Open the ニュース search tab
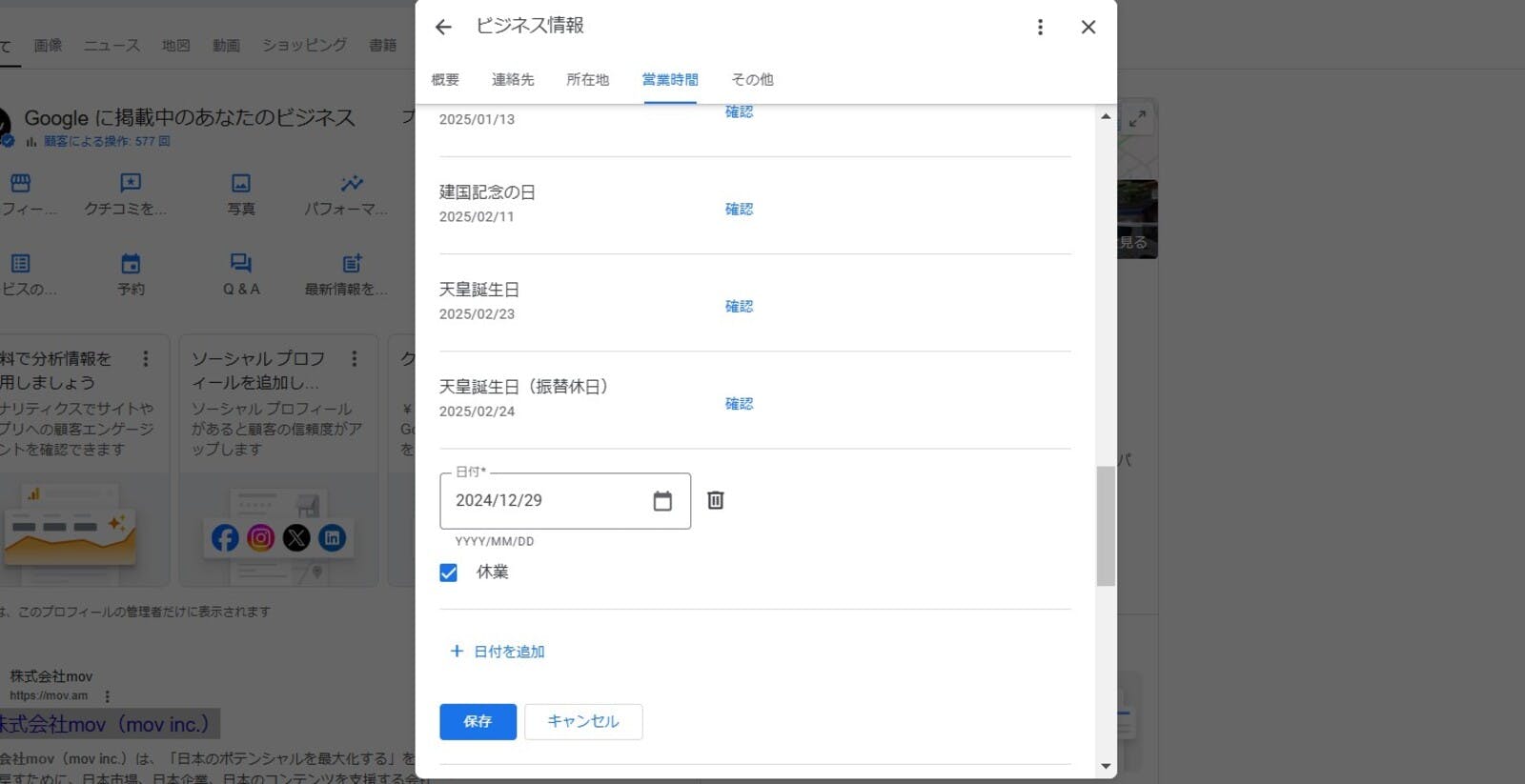1525x784 pixels. click(x=112, y=45)
